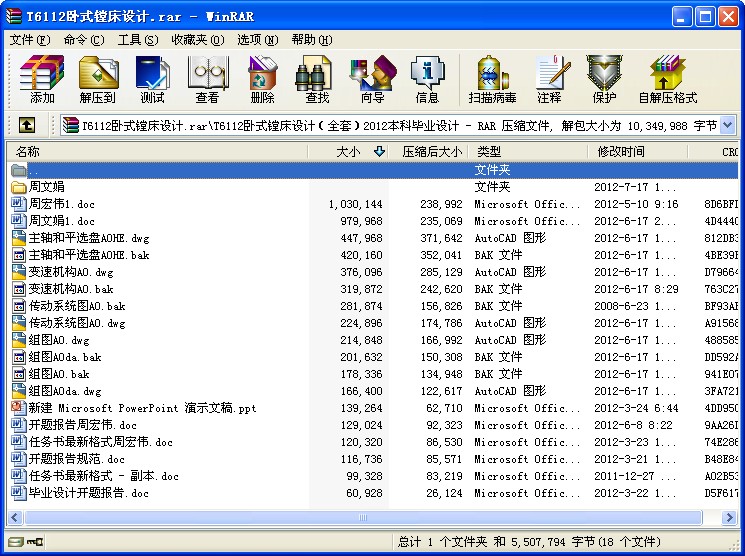Image resolution: width=745 pixels, height=556 pixels.
Task: Click the 删除 (Delete) toolbar icon
Action: click(x=262, y=79)
